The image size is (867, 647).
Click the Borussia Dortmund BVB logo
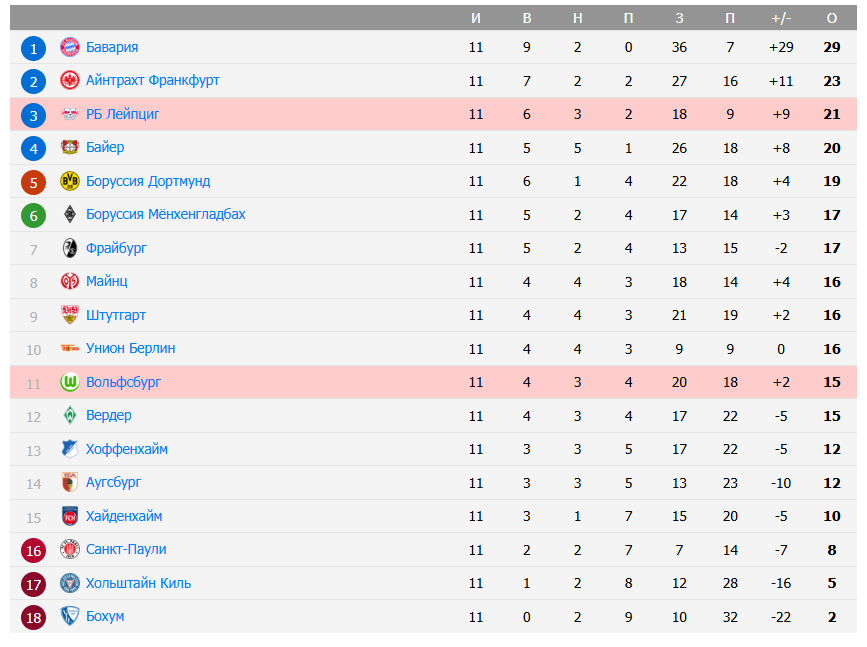[70, 181]
